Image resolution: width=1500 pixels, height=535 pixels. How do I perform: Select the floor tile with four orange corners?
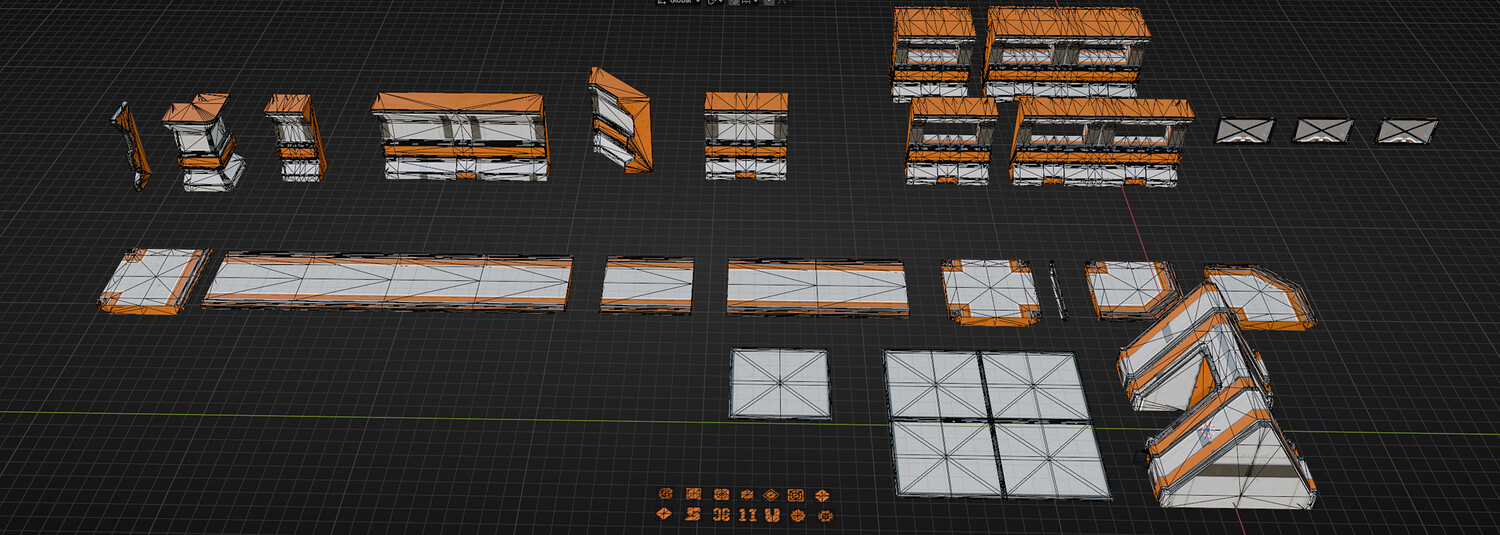coord(990,291)
